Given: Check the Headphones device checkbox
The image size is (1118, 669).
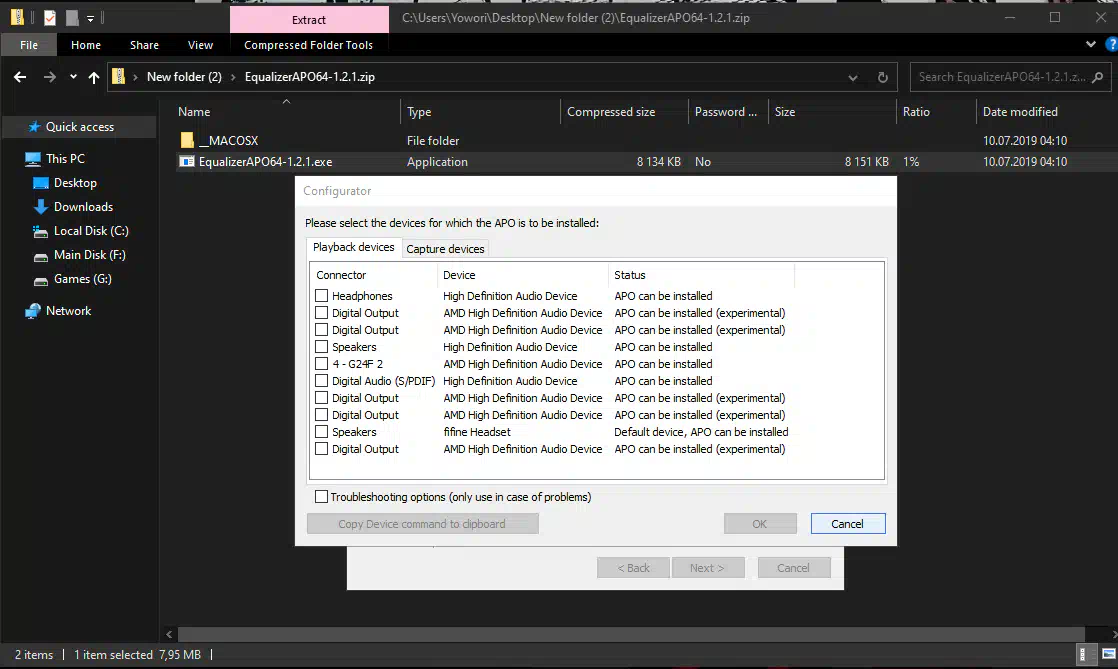Looking at the screenshot, I should (x=322, y=295).
